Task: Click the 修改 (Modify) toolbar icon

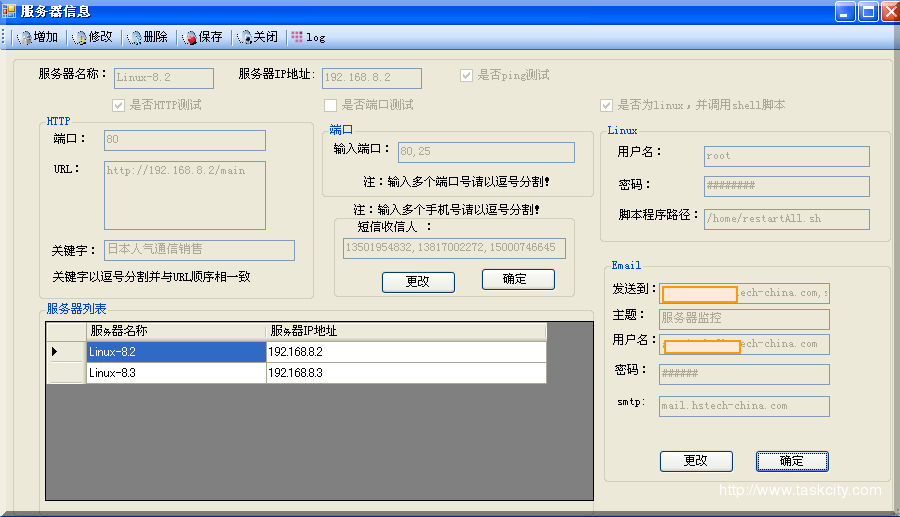Action: coord(79,37)
